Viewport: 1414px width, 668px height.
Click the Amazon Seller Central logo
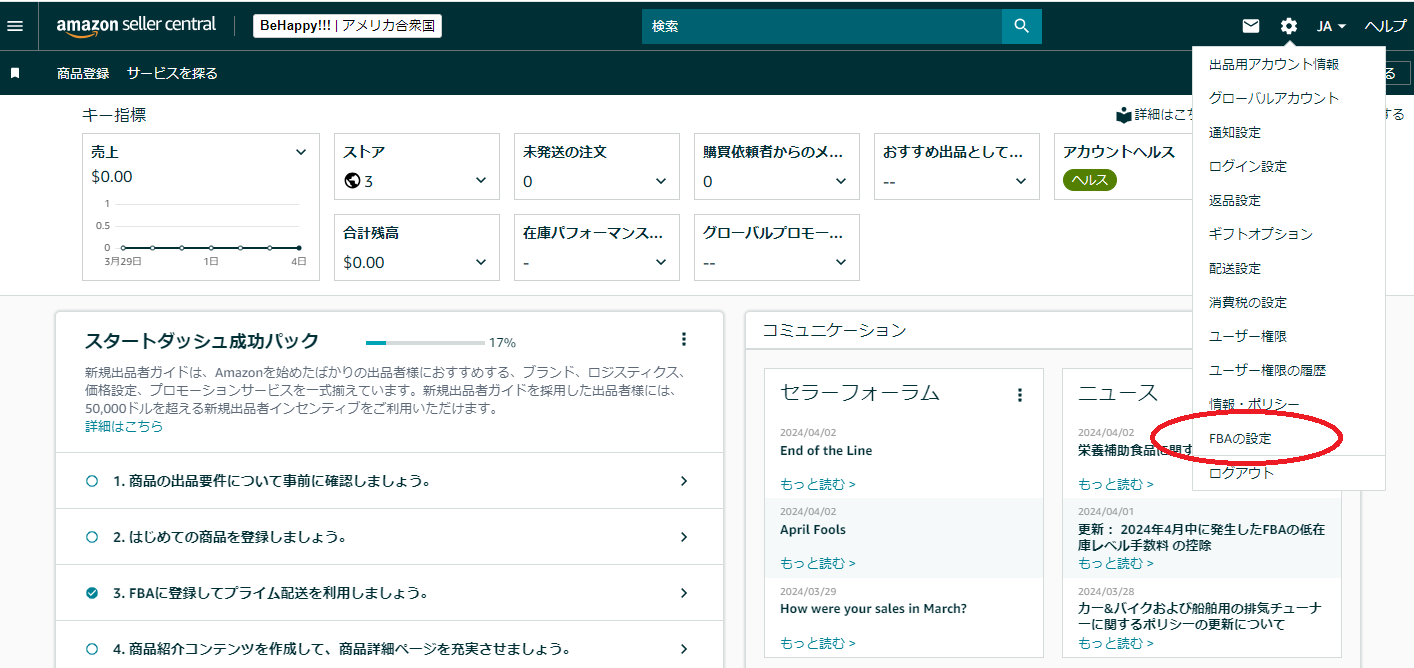click(137, 27)
